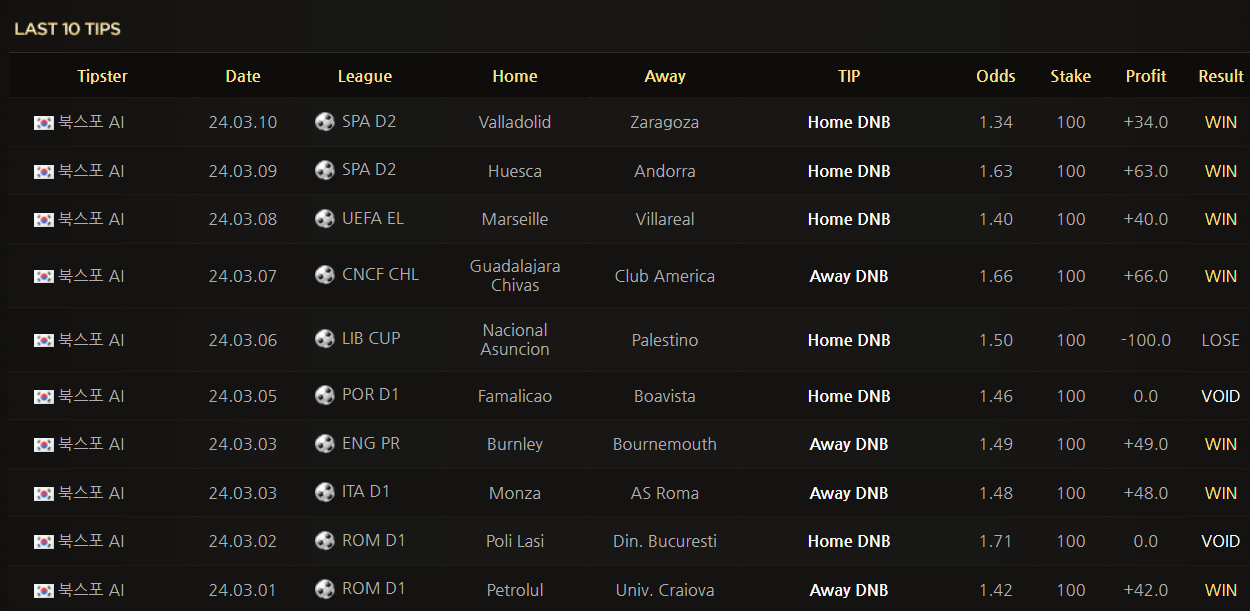This screenshot has width=1250, height=611.
Task: Click the Korean flag in the Petrolul row
Action: click(x=44, y=591)
